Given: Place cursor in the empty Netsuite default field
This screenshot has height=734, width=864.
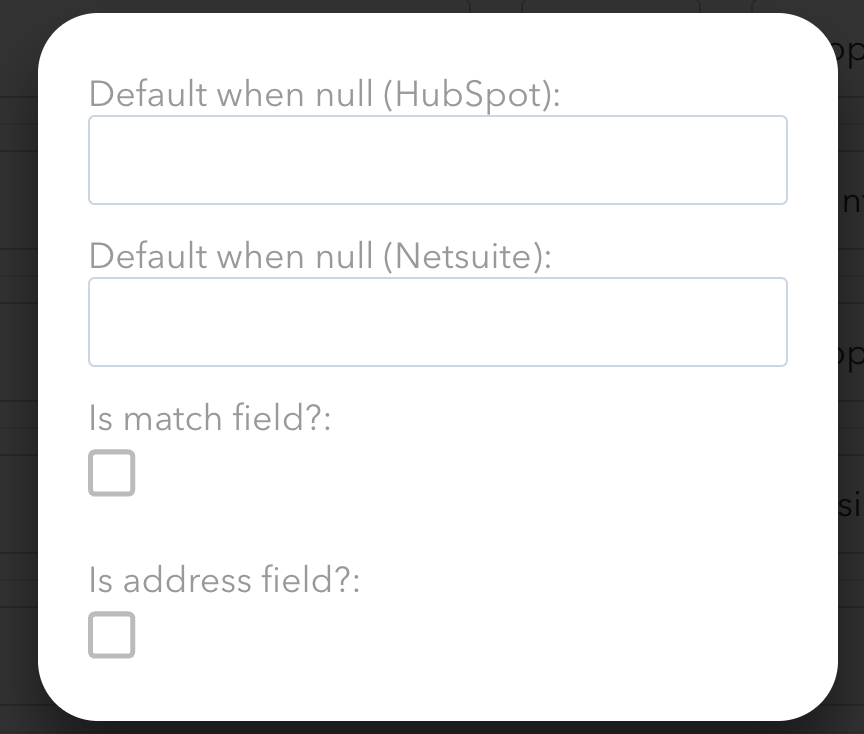Looking at the screenshot, I should pyautogui.click(x=437, y=322).
